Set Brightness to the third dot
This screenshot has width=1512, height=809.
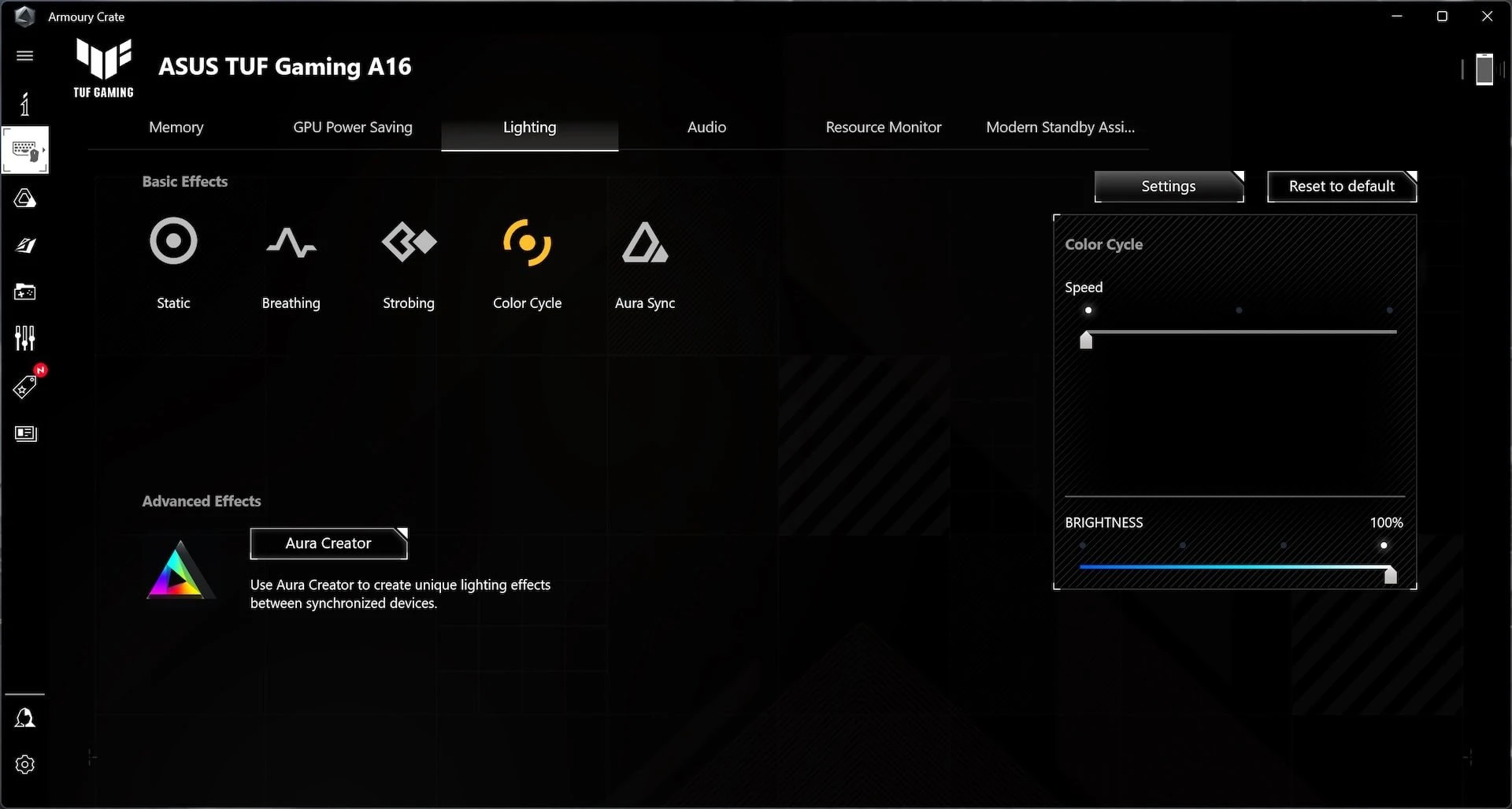(1284, 545)
